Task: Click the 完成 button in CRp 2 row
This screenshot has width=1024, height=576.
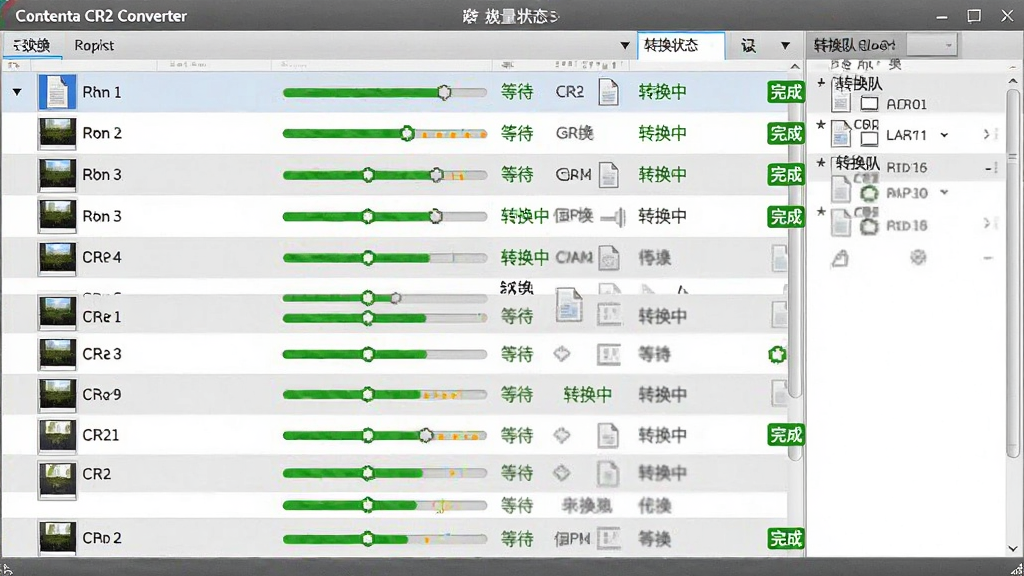Action: click(x=786, y=539)
